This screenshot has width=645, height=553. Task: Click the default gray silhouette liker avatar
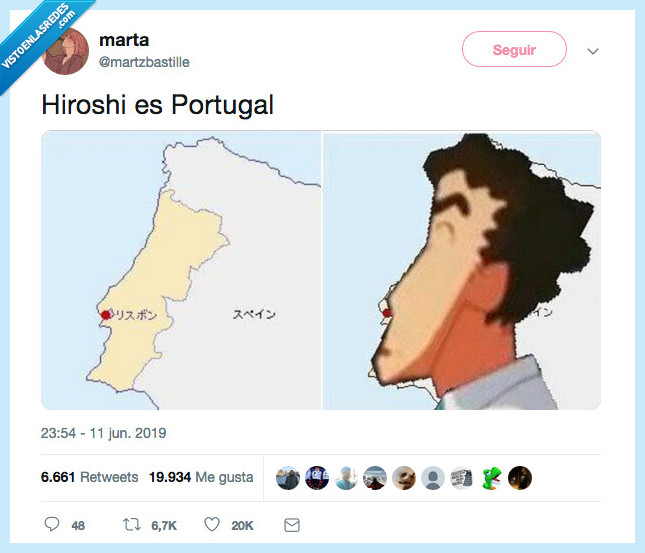pos(433,478)
